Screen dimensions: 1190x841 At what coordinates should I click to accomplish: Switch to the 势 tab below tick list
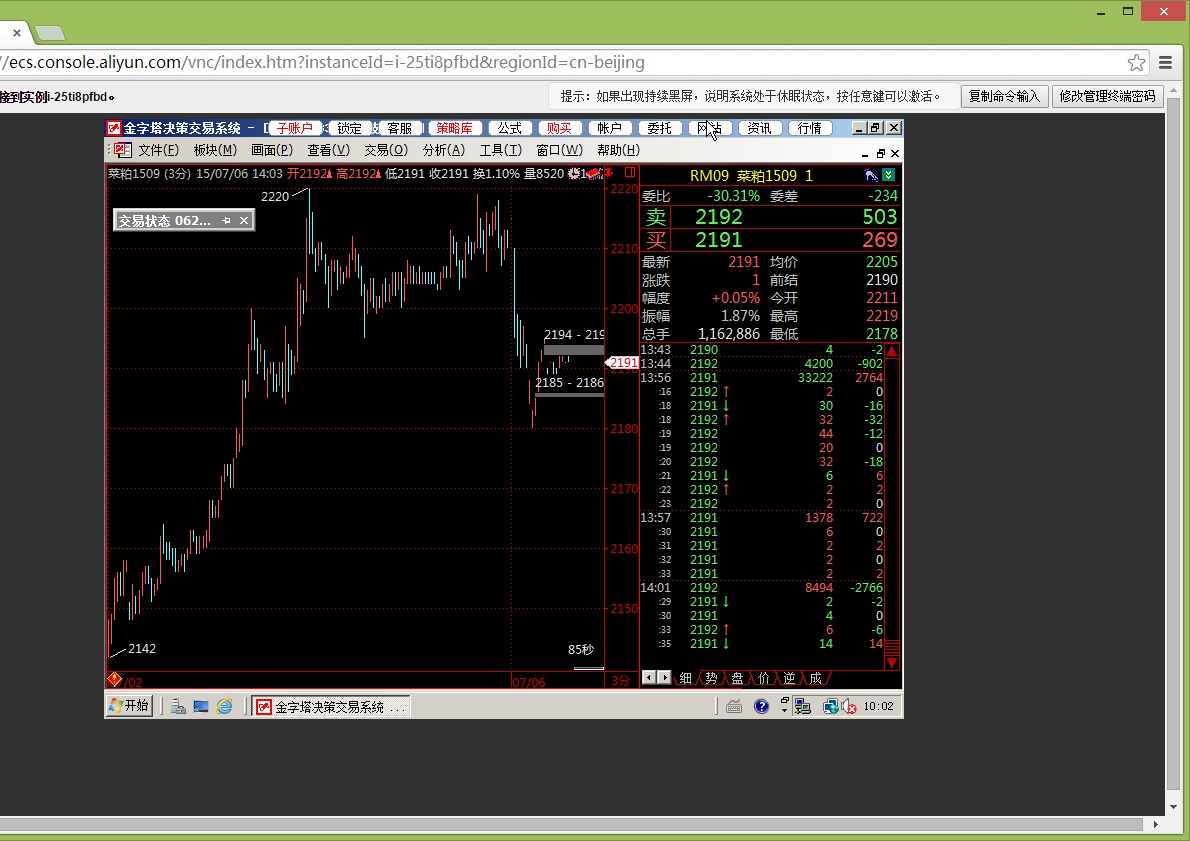coord(711,678)
